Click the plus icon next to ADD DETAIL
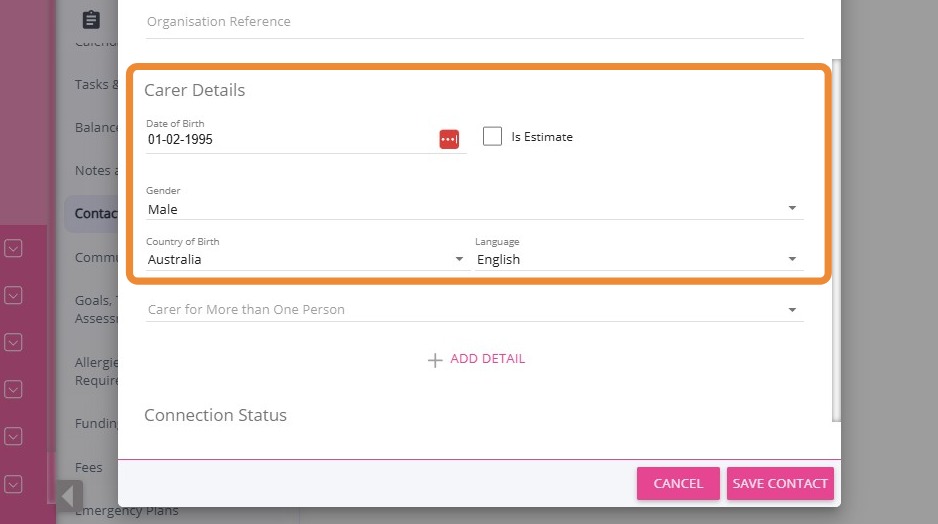938x524 pixels. pyautogui.click(x=435, y=360)
